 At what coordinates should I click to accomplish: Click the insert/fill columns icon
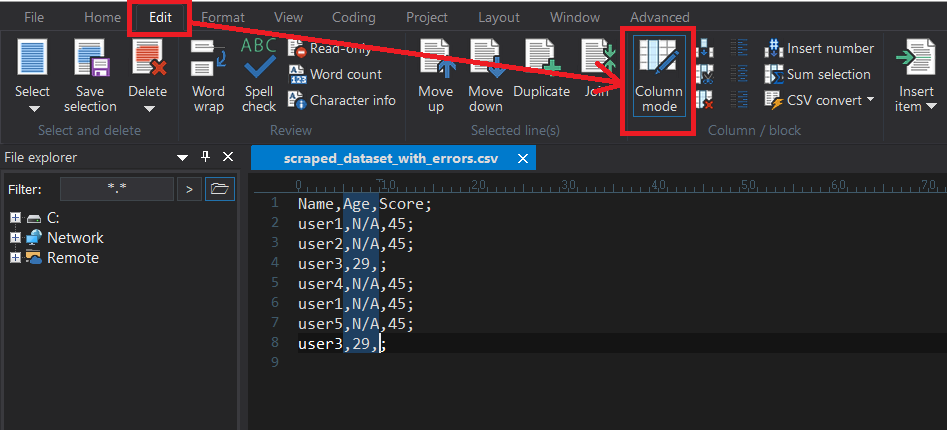[705, 48]
